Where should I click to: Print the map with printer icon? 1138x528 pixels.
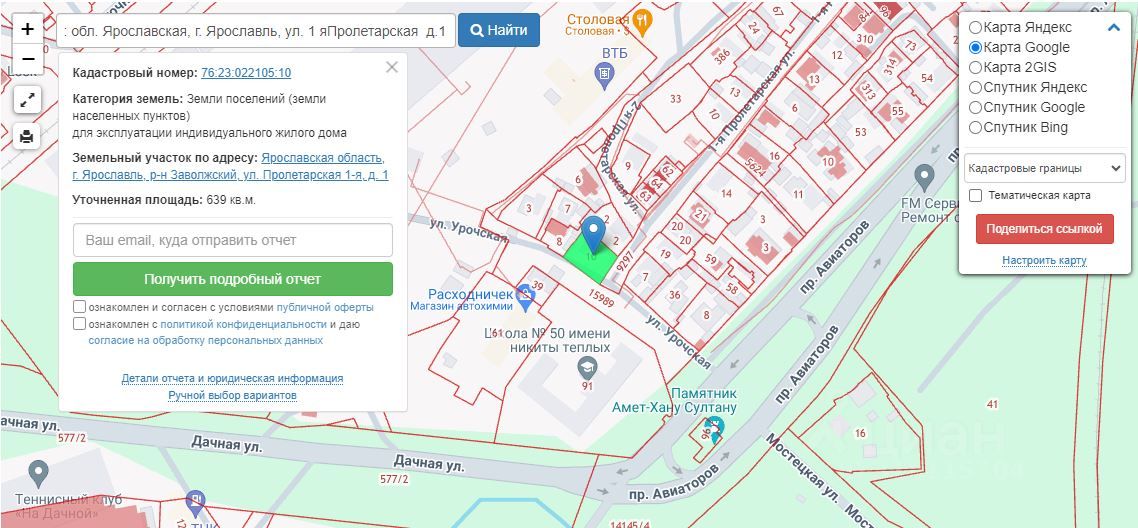(x=27, y=136)
